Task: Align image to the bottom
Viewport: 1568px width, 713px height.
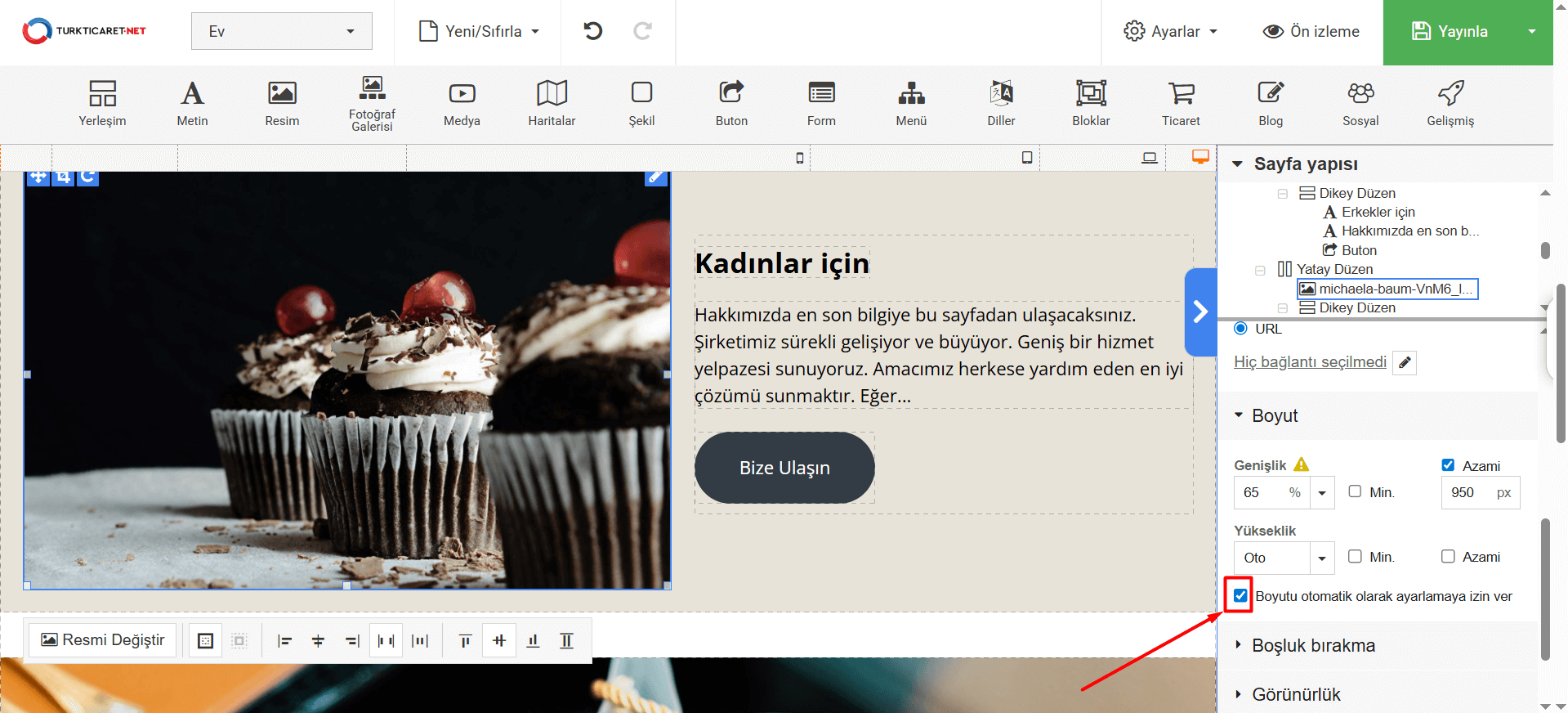Action: coord(533,640)
